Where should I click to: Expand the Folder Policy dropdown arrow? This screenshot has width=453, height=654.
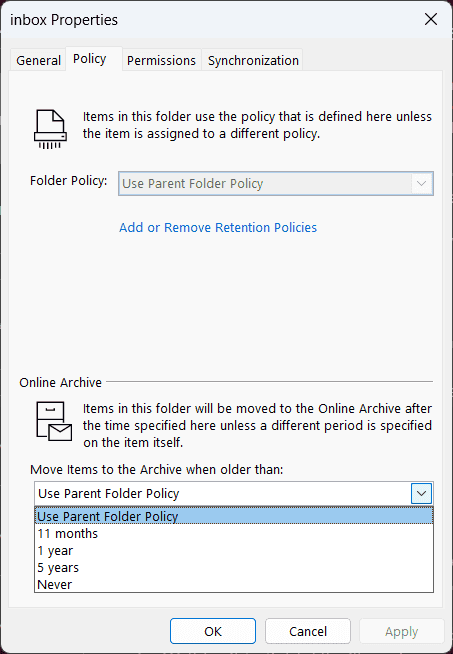tap(421, 184)
